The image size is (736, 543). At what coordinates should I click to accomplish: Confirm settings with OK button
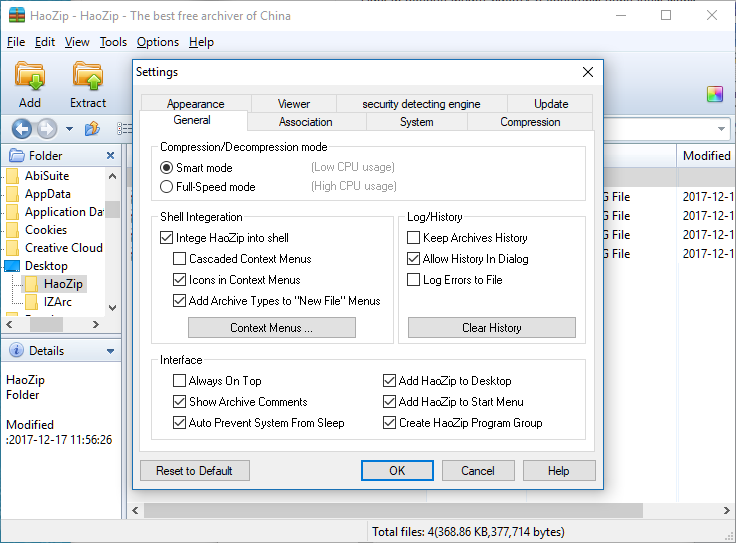coord(397,471)
